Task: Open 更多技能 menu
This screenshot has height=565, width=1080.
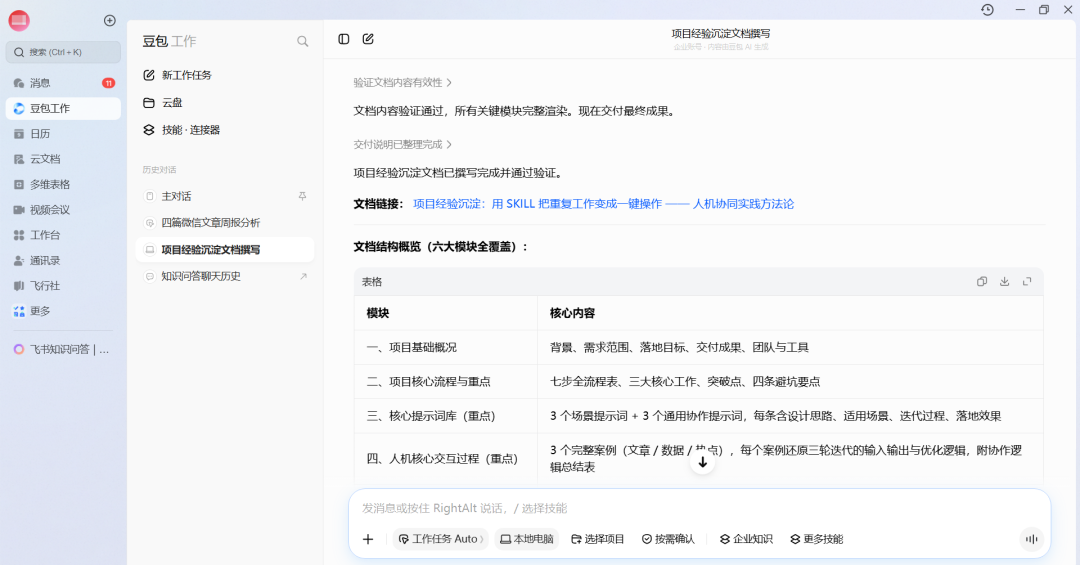Action: pos(817,539)
